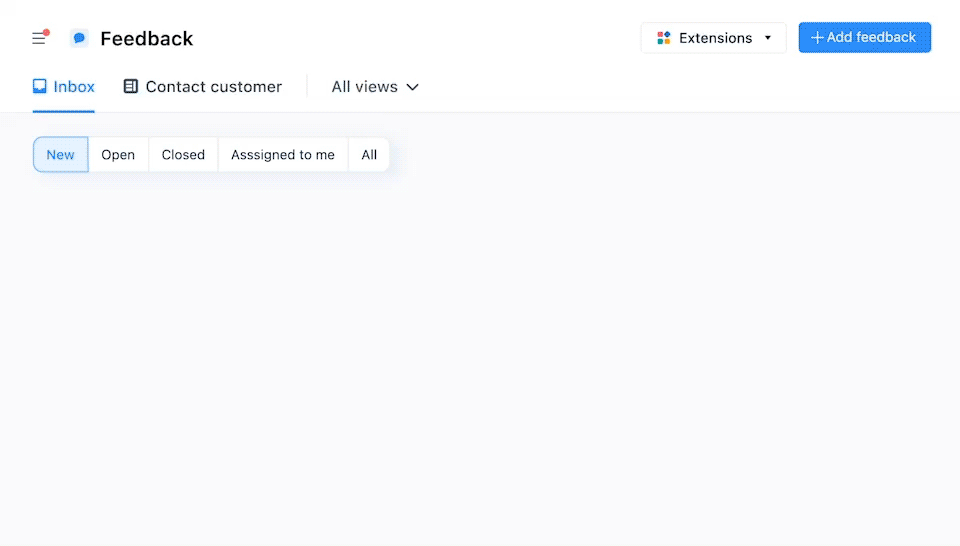Image resolution: width=960 pixels, height=546 pixels.
Task: Expand the All views chevron
Action: click(412, 87)
